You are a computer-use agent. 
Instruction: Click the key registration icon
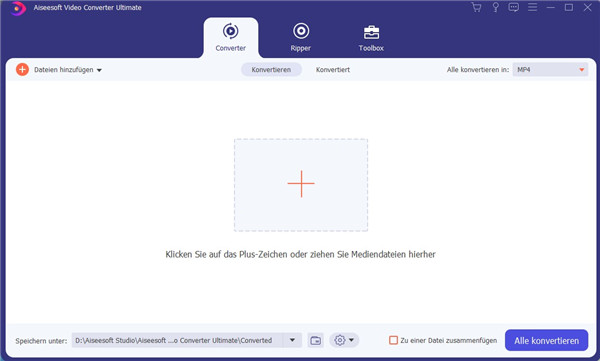point(496,7)
